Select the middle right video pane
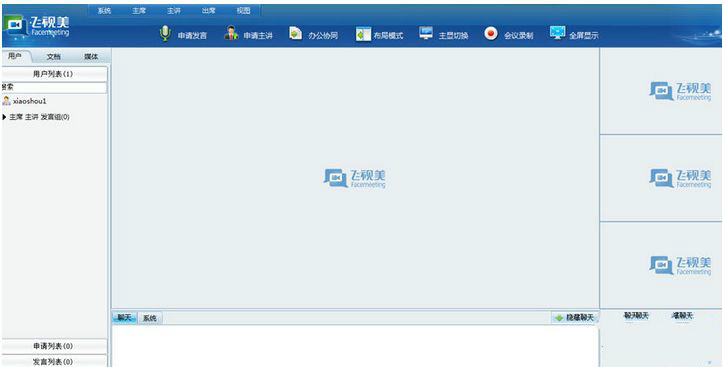This screenshot has width=723, height=367. click(x=661, y=178)
